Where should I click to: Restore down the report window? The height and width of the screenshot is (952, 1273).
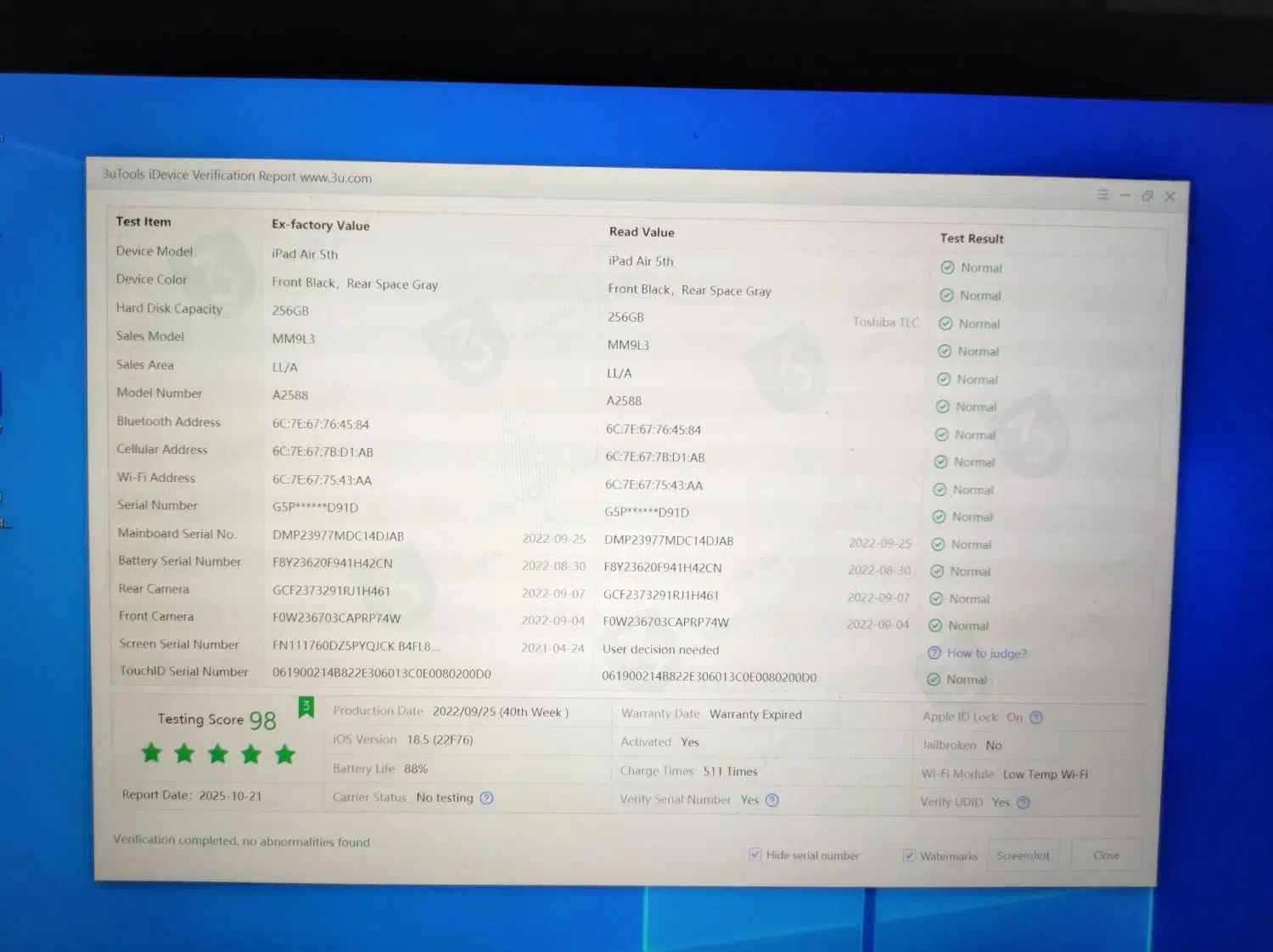tap(1147, 196)
